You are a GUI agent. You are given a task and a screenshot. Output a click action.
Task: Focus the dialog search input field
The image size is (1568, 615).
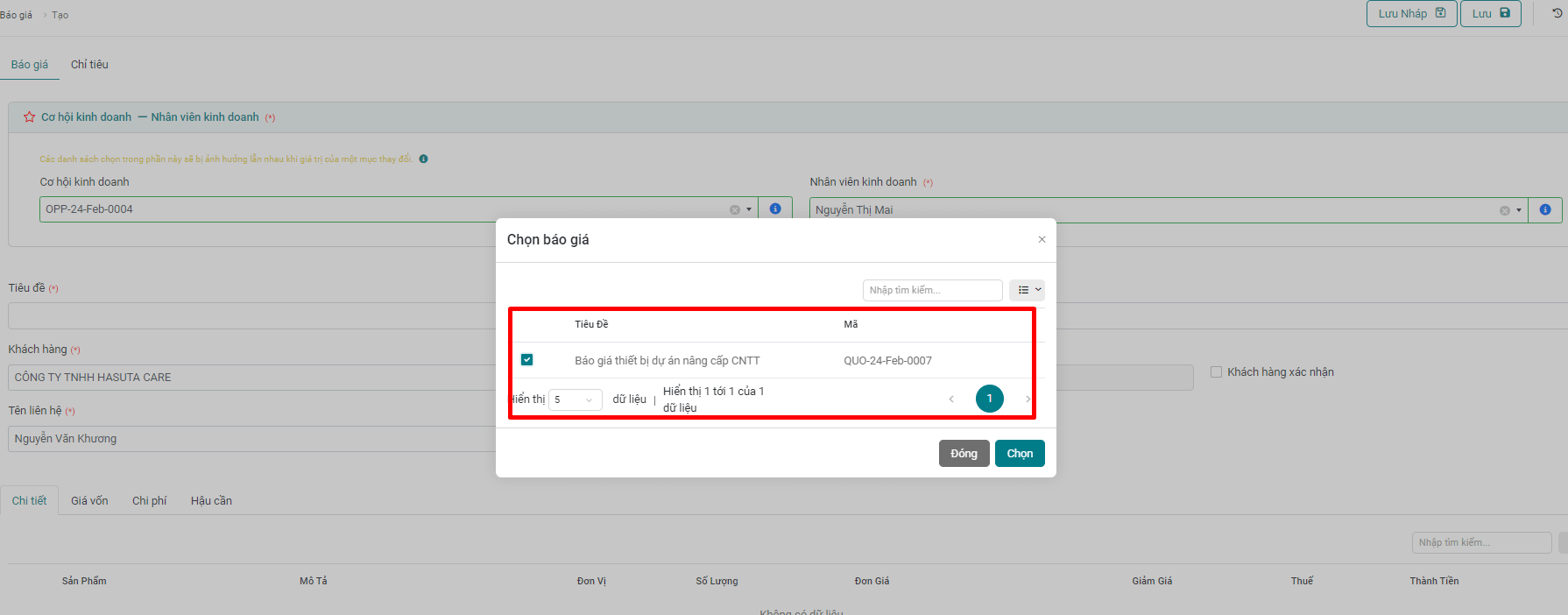point(932,290)
